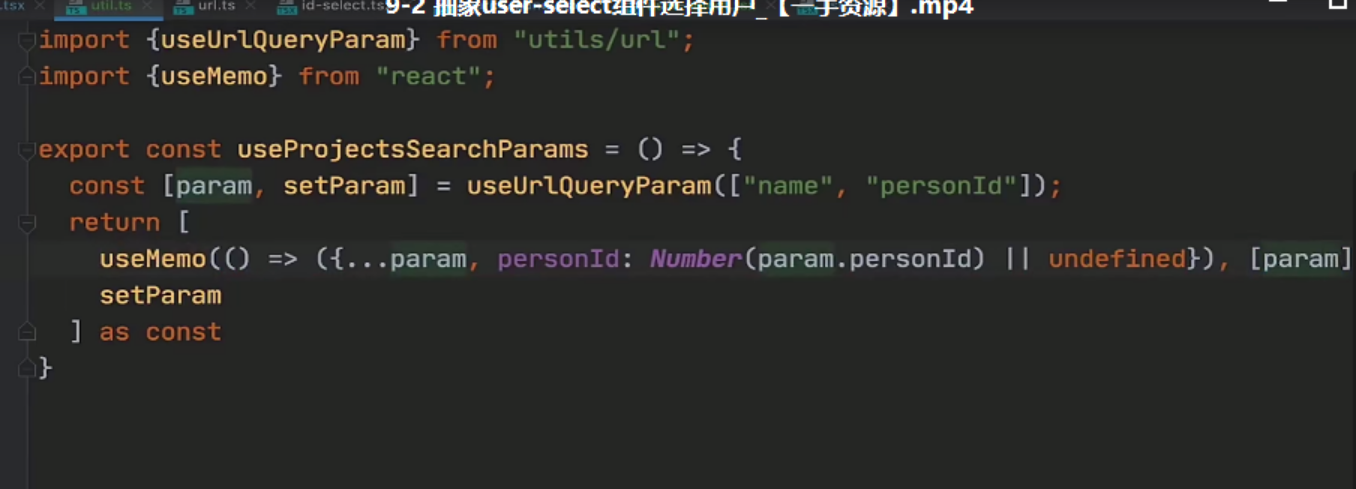Open the id-select.tsx tab
The width and height of the screenshot is (1356, 489).
point(343,7)
